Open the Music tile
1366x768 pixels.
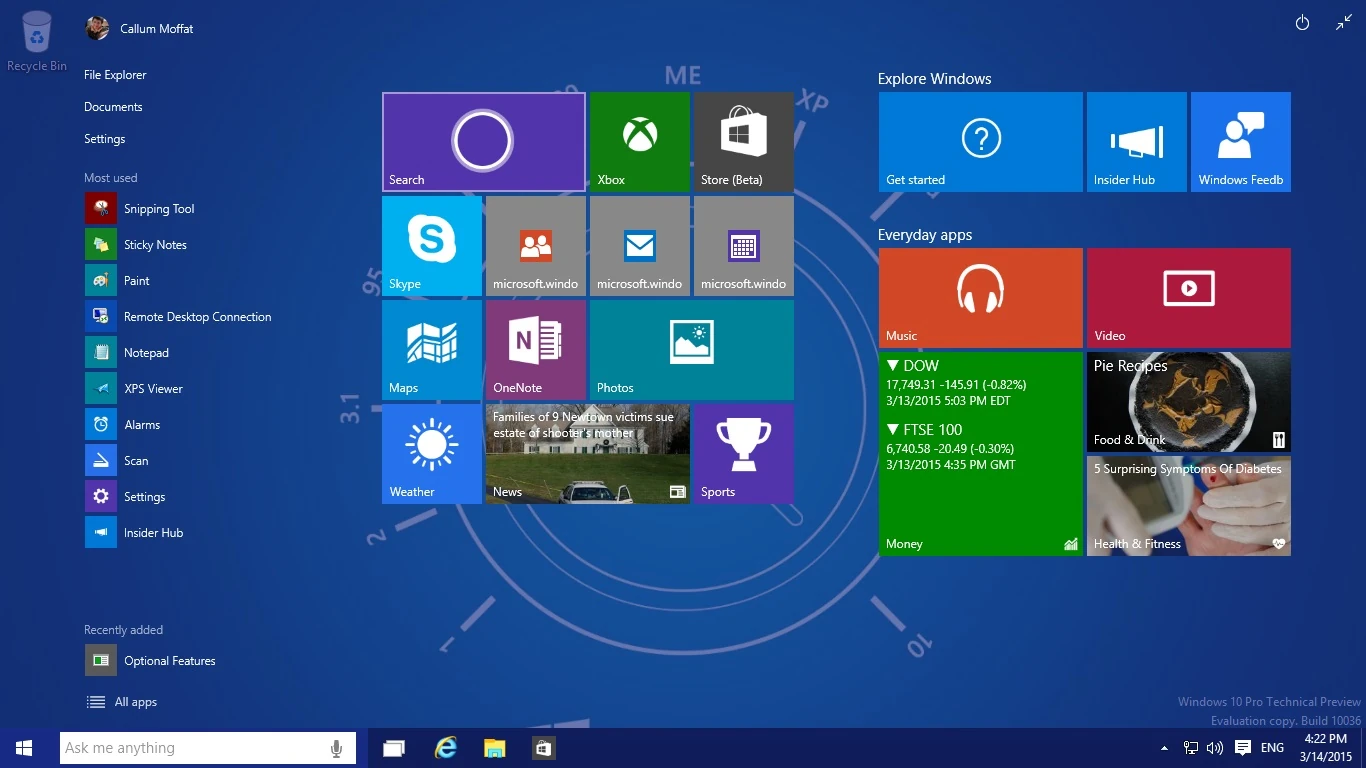980,298
